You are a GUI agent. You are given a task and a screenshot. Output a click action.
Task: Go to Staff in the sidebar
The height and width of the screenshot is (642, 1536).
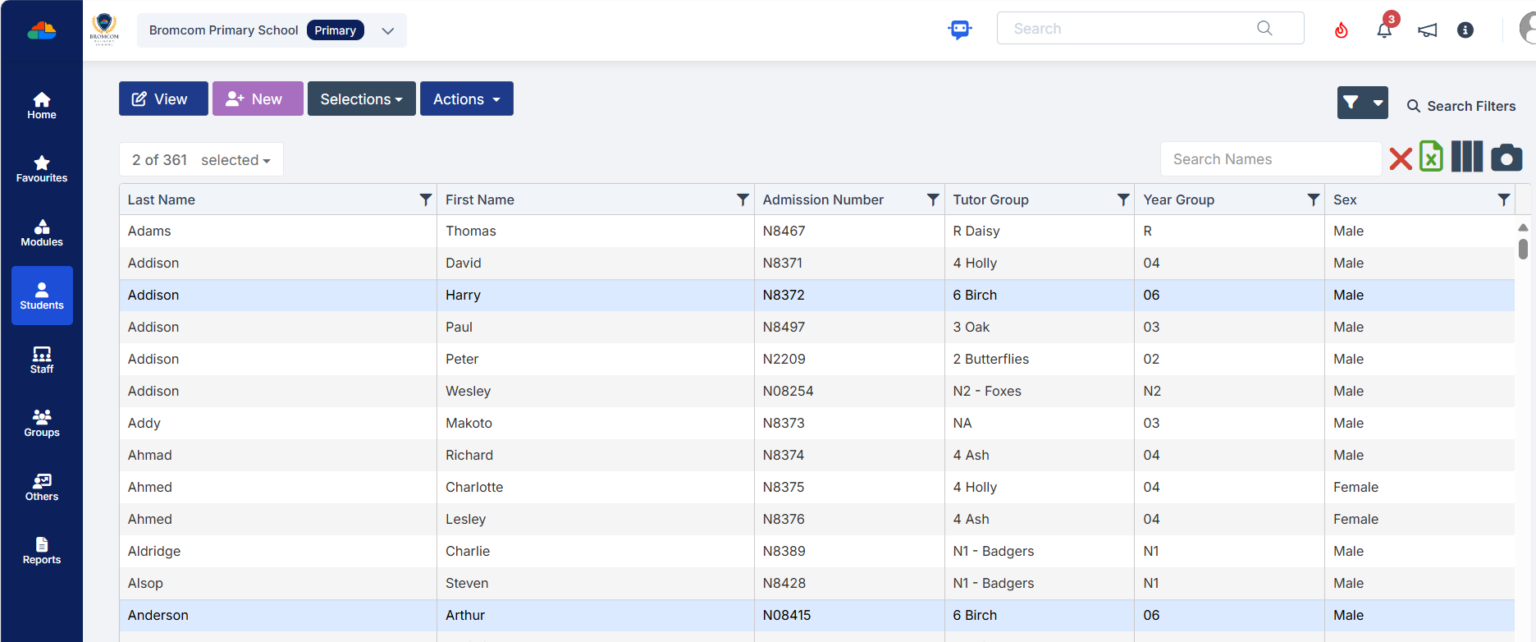click(42, 360)
